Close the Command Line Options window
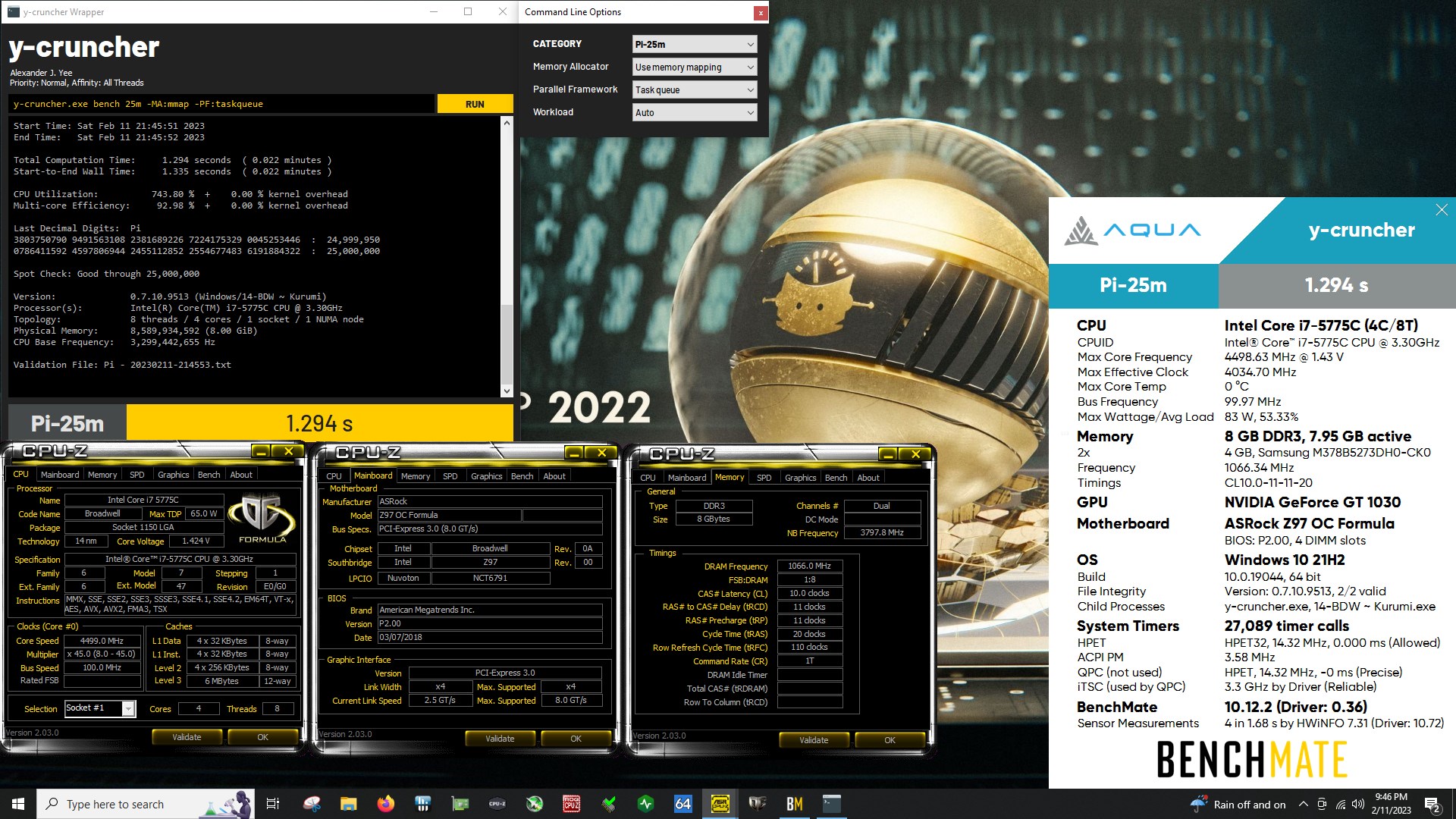 click(760, 12)
